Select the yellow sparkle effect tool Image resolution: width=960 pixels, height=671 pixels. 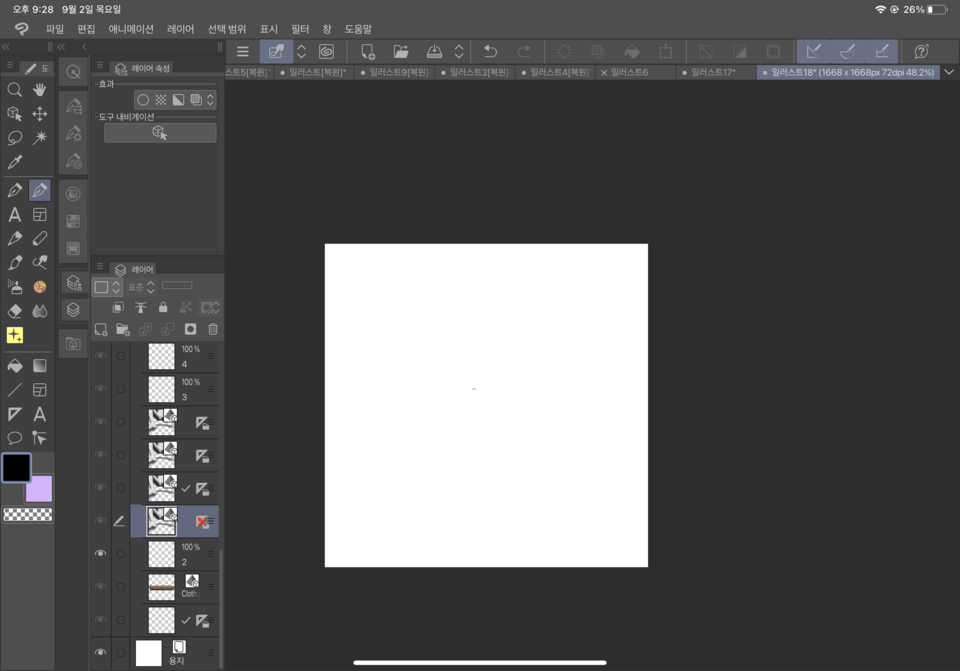(x=15, y=335)
